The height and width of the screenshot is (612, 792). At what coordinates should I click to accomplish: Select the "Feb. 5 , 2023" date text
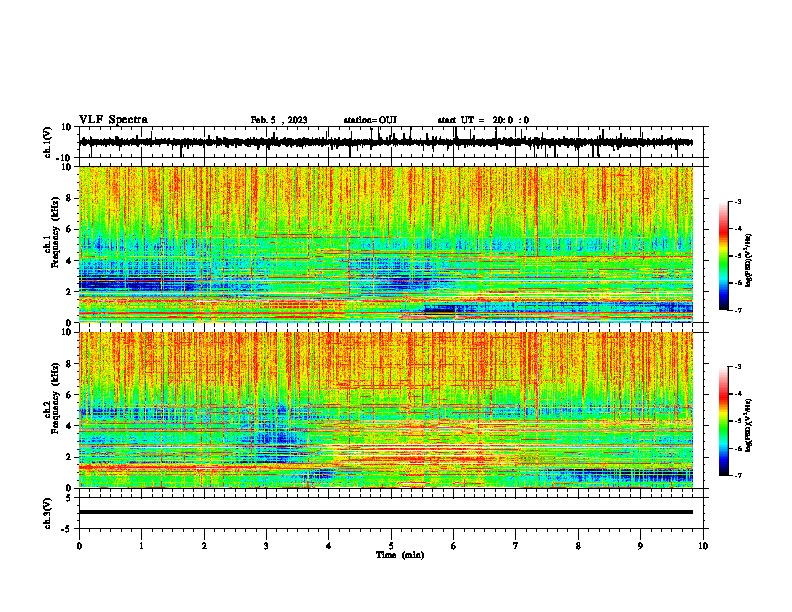279,120
